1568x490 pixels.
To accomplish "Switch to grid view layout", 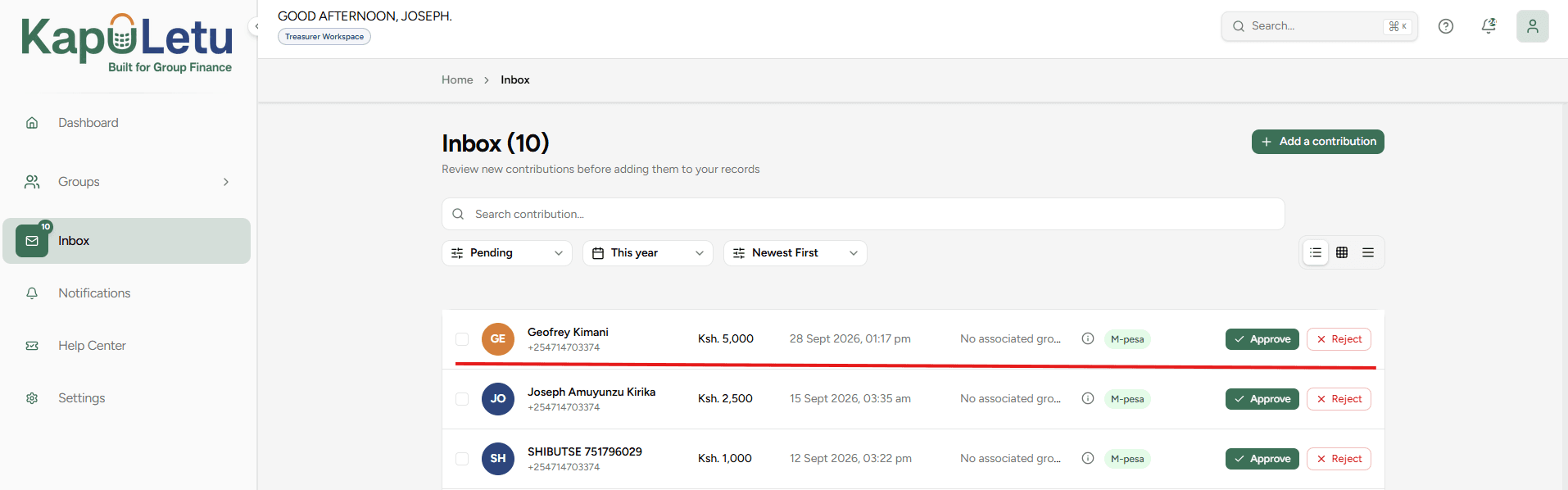I will (x=1342, y=252).
